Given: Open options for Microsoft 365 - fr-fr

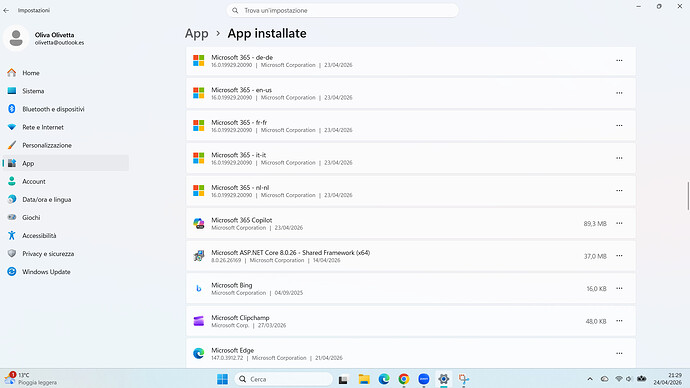Looking at the screenshot, I should click(619, 125).
